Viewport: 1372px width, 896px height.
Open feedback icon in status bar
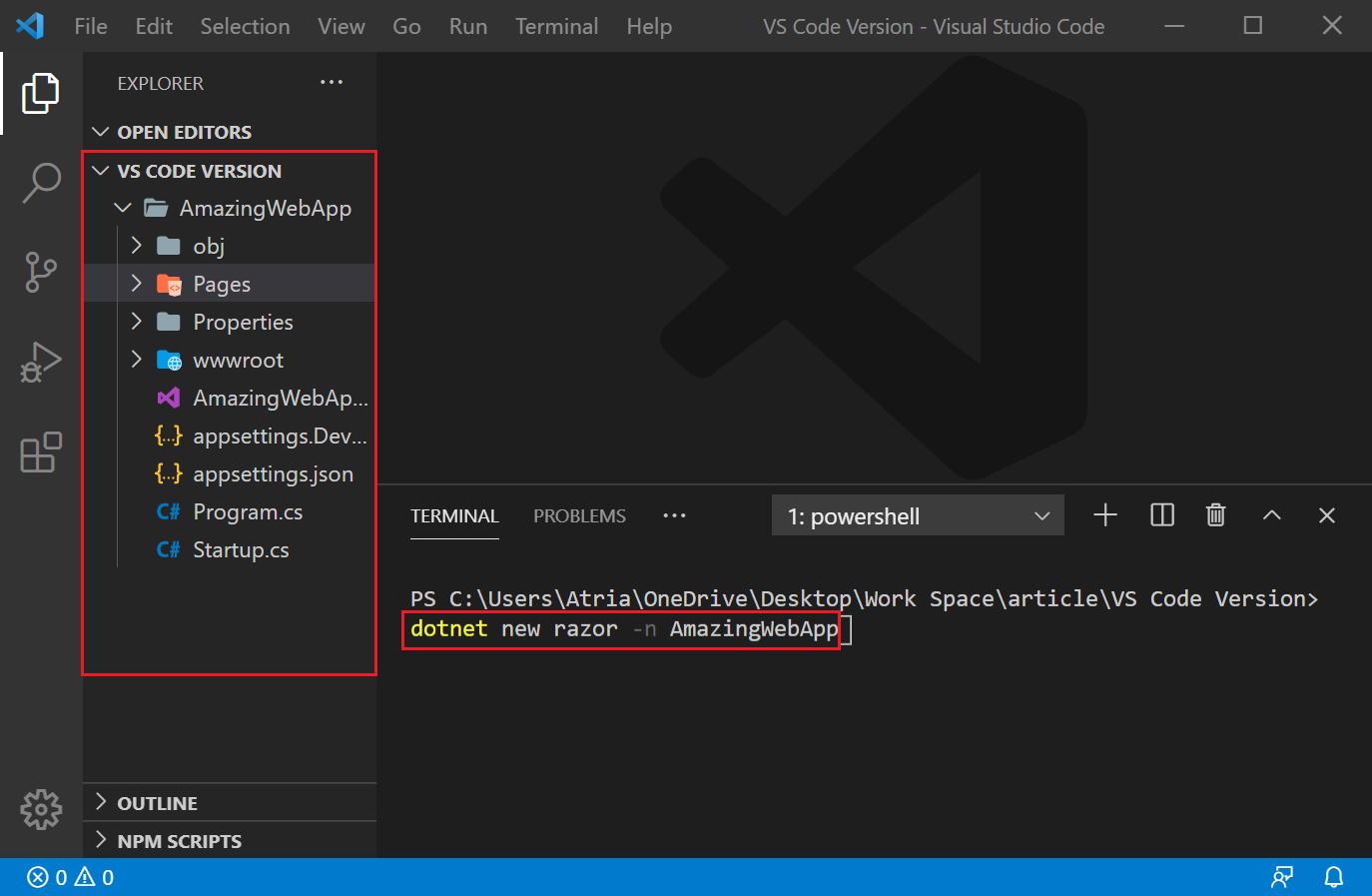(x=1282, y=877)
